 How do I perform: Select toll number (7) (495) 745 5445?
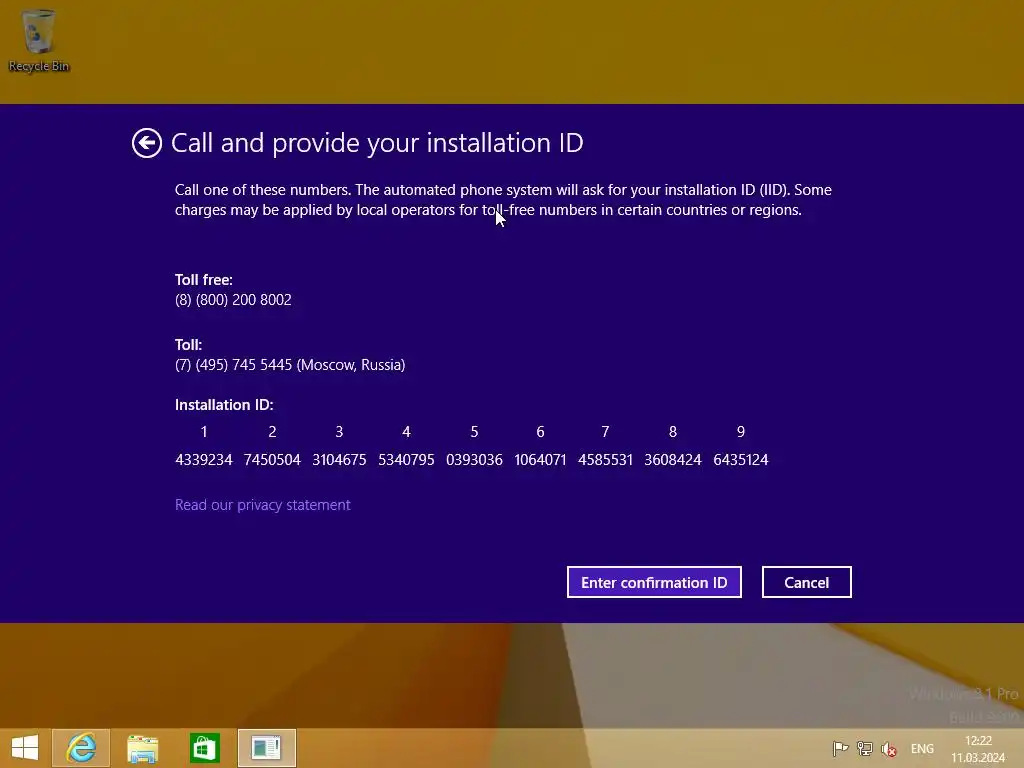233,364
